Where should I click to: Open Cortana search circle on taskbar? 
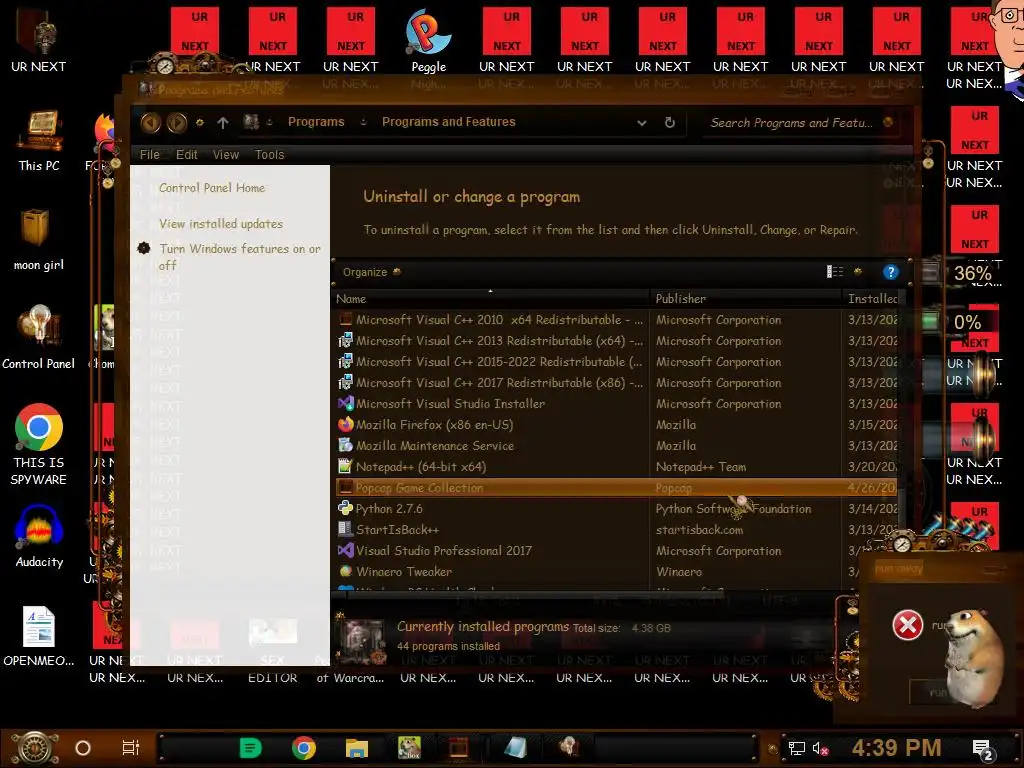(83, 748)
